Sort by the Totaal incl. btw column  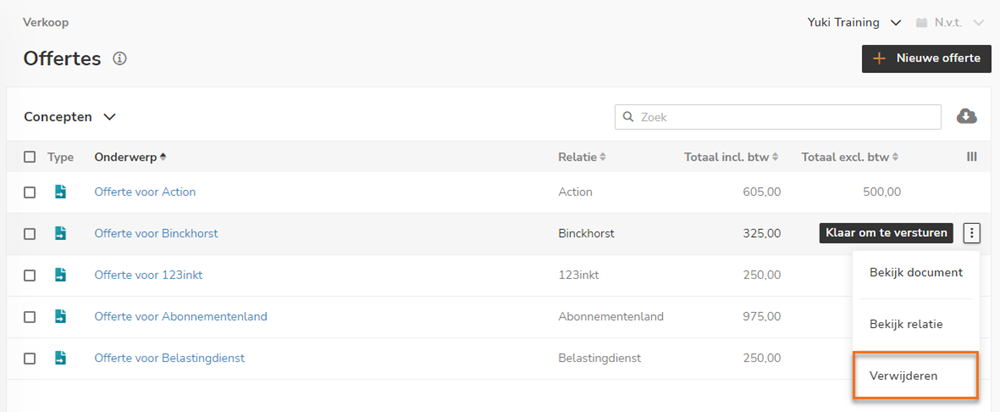click(731, 157)
